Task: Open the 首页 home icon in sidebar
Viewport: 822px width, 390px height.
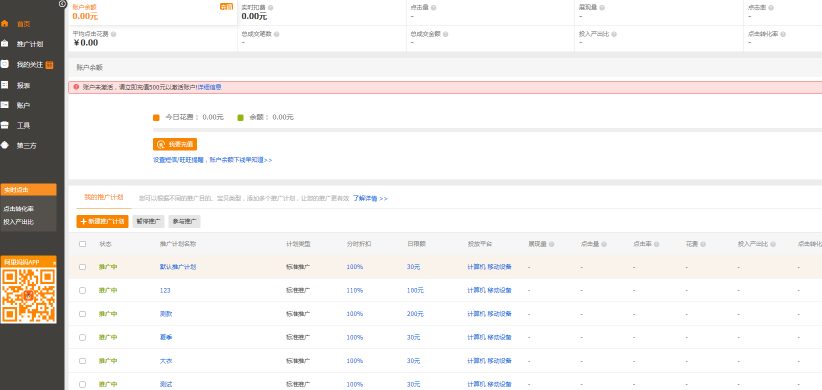Action: pyautogui.click(x=4, y=24)
